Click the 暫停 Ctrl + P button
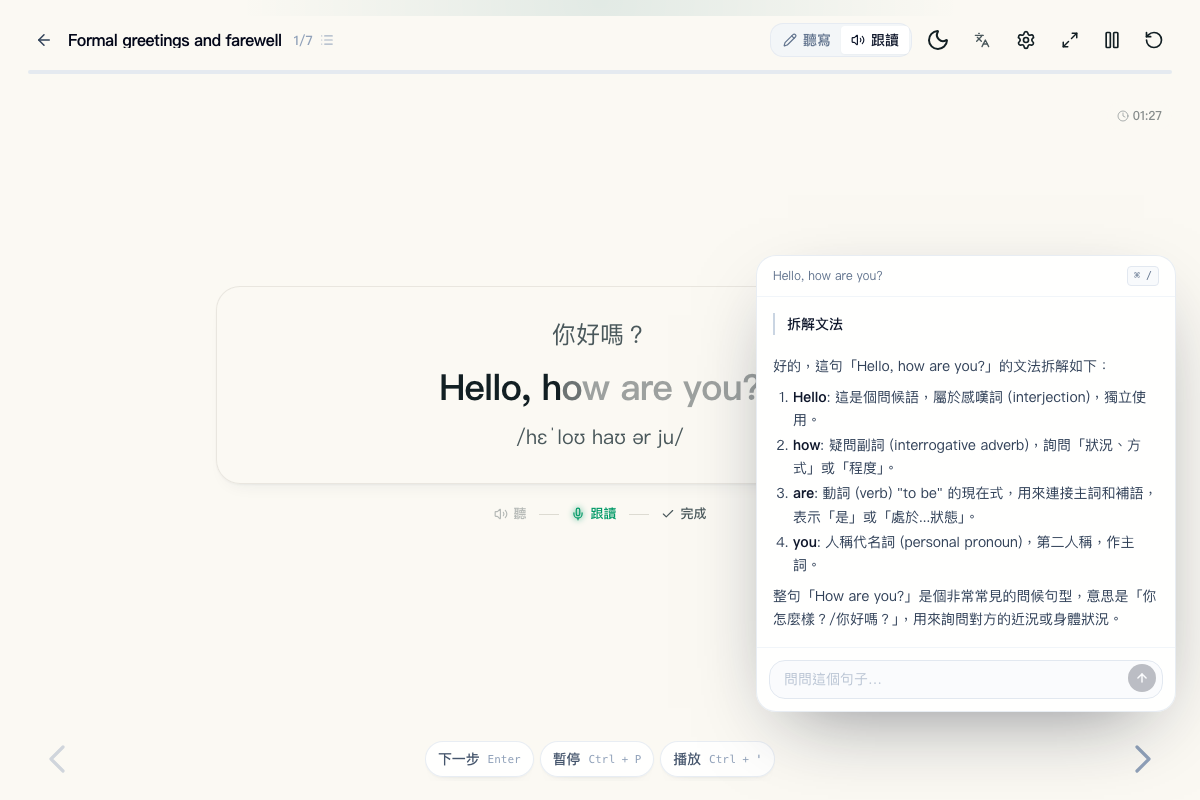 (x=597, y=759)
